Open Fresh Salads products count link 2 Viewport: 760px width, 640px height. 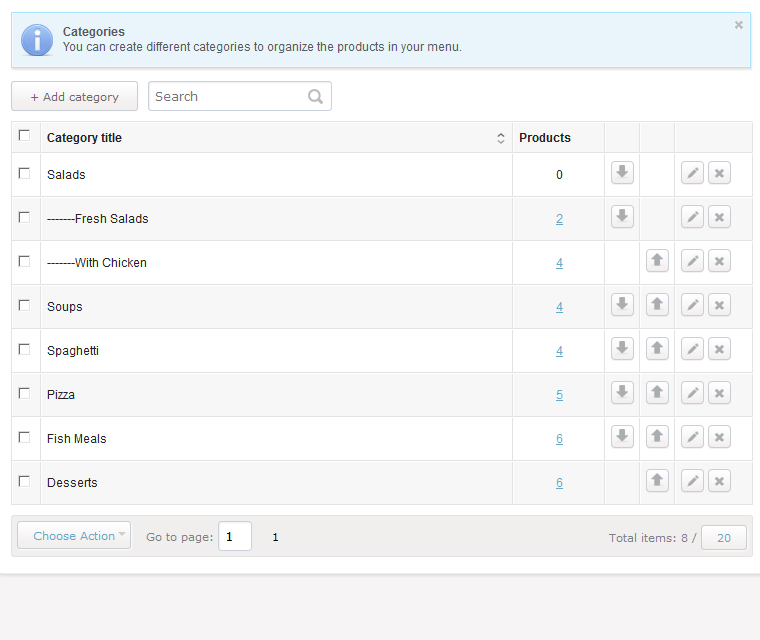559,219
